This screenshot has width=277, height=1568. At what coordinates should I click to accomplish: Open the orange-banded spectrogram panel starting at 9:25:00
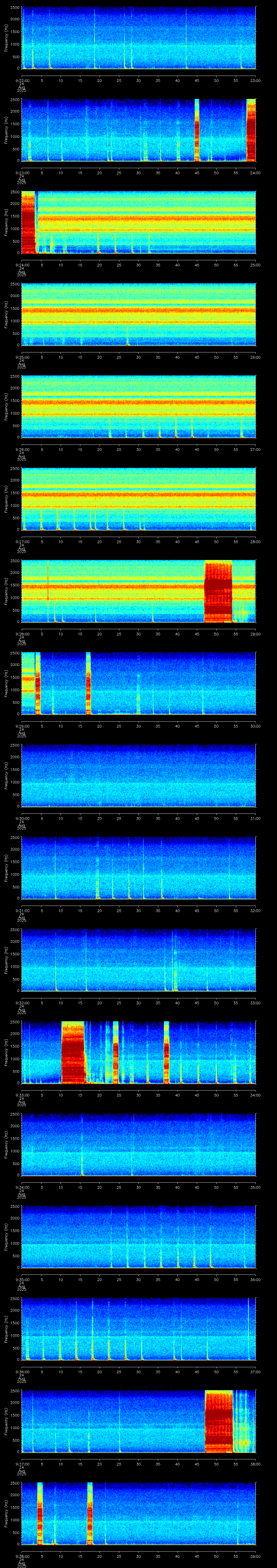[x=138, y=315]
